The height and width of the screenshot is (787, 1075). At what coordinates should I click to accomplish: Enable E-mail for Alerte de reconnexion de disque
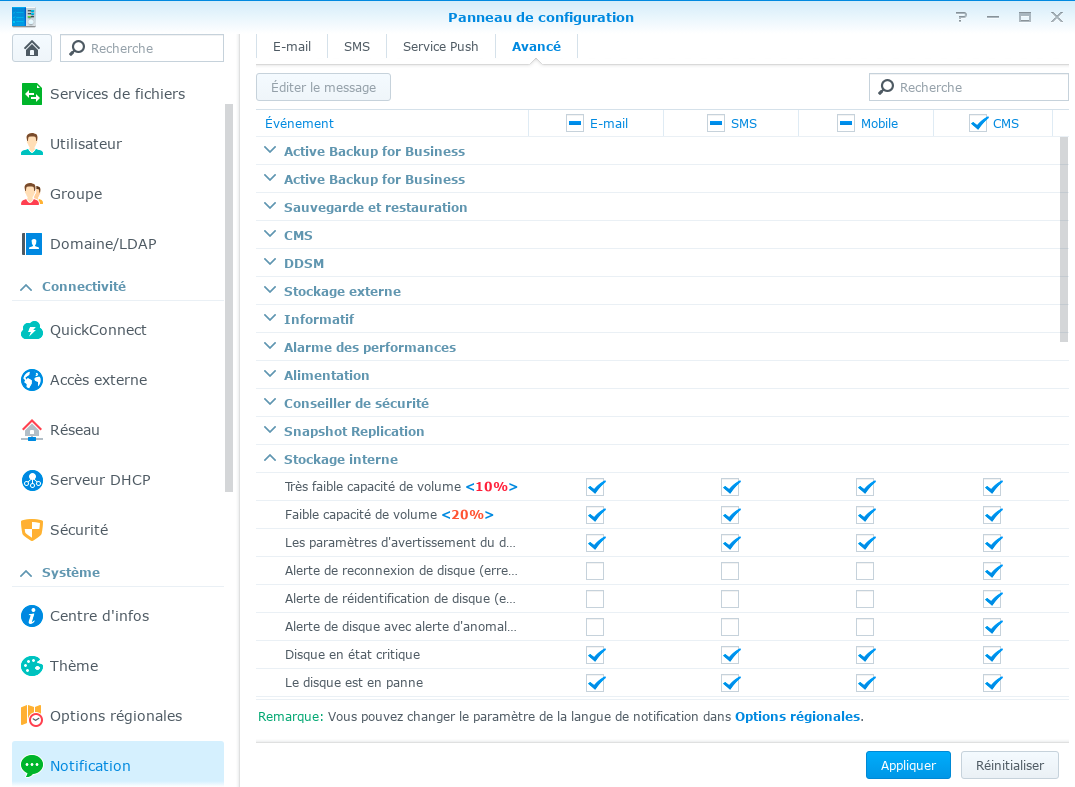tap(595, 571)
